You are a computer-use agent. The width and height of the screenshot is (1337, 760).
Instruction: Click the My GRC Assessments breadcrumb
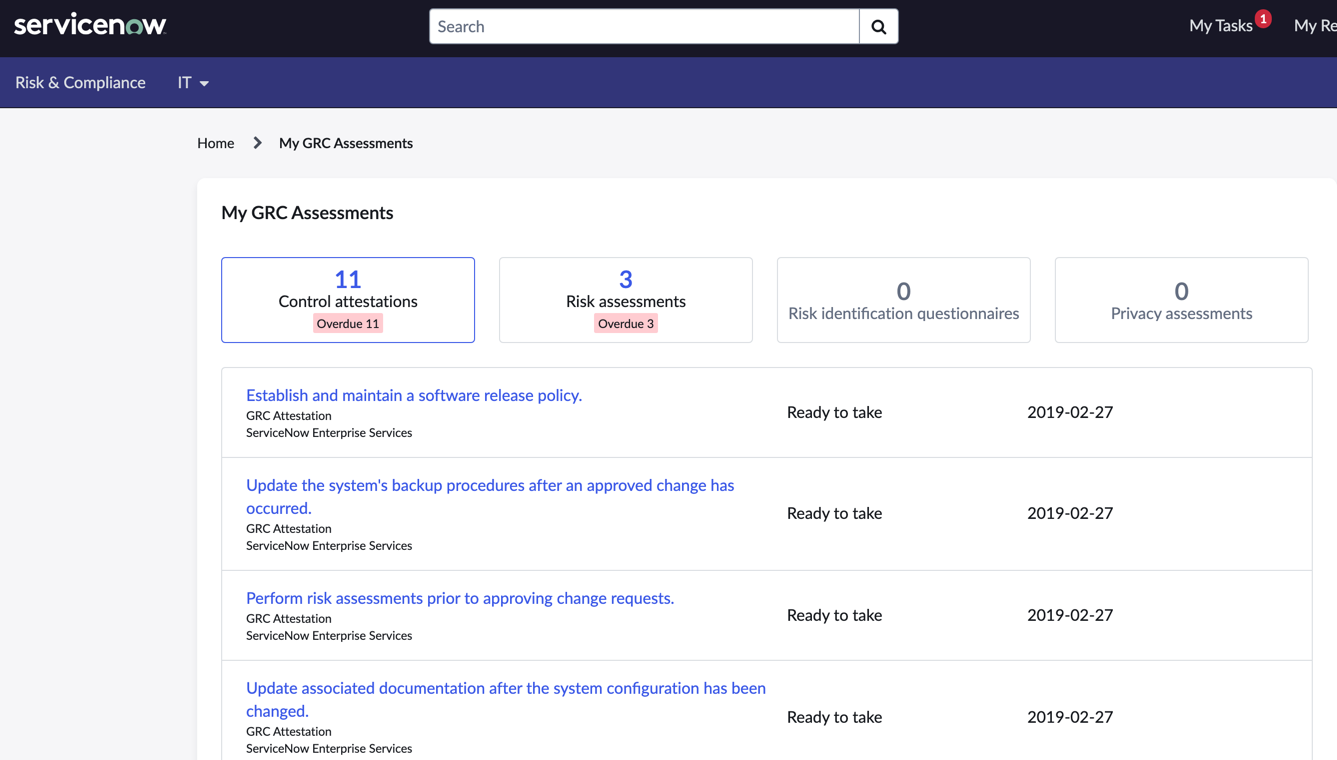346,143
